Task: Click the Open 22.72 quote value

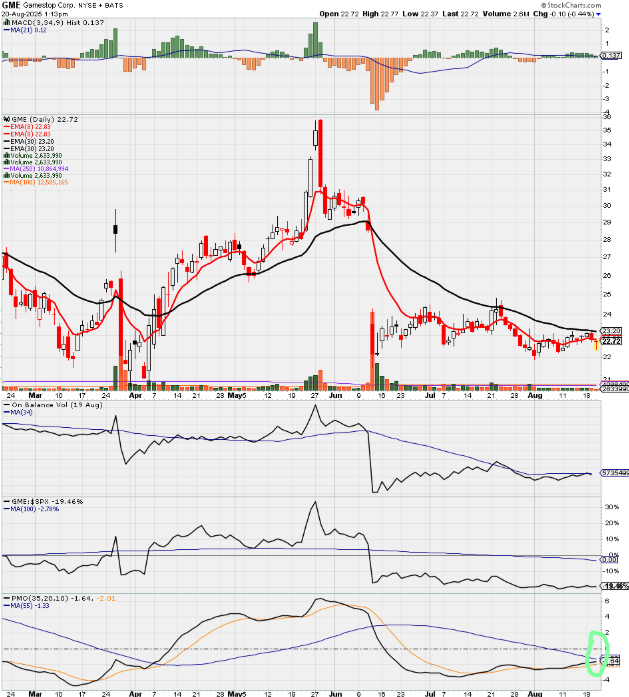Action: coord(339,14)
